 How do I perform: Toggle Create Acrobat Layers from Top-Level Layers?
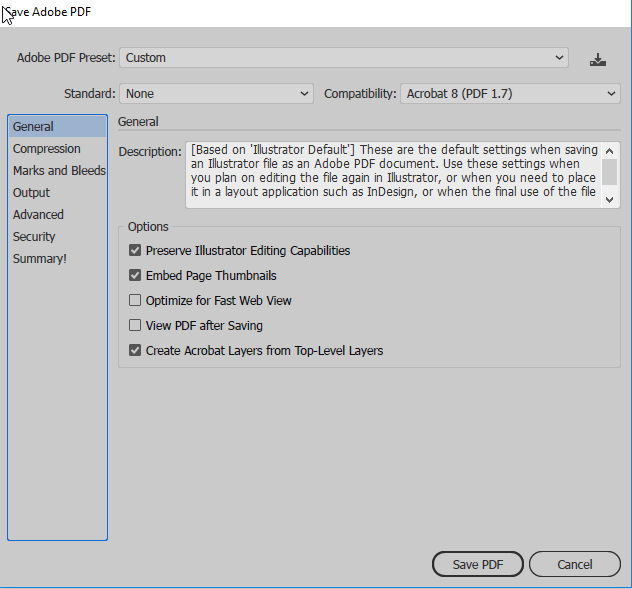click(x=135, y=350)
